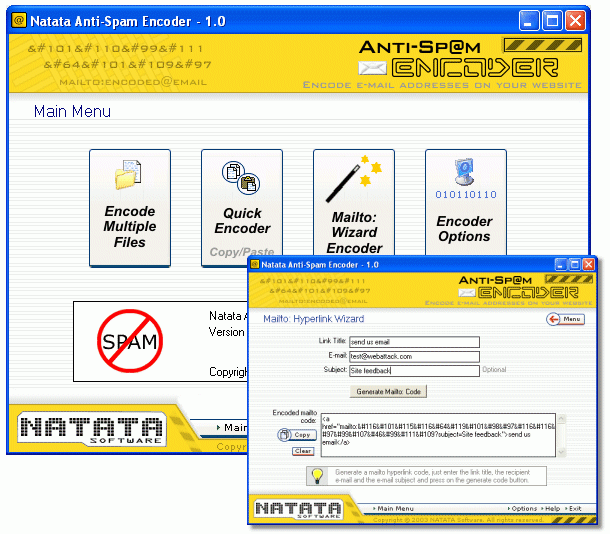Image resolution: width=610 pixels, height=534 pixels.
Task: Return to menu with the Menu arrow button
Action: pos(565,319)
